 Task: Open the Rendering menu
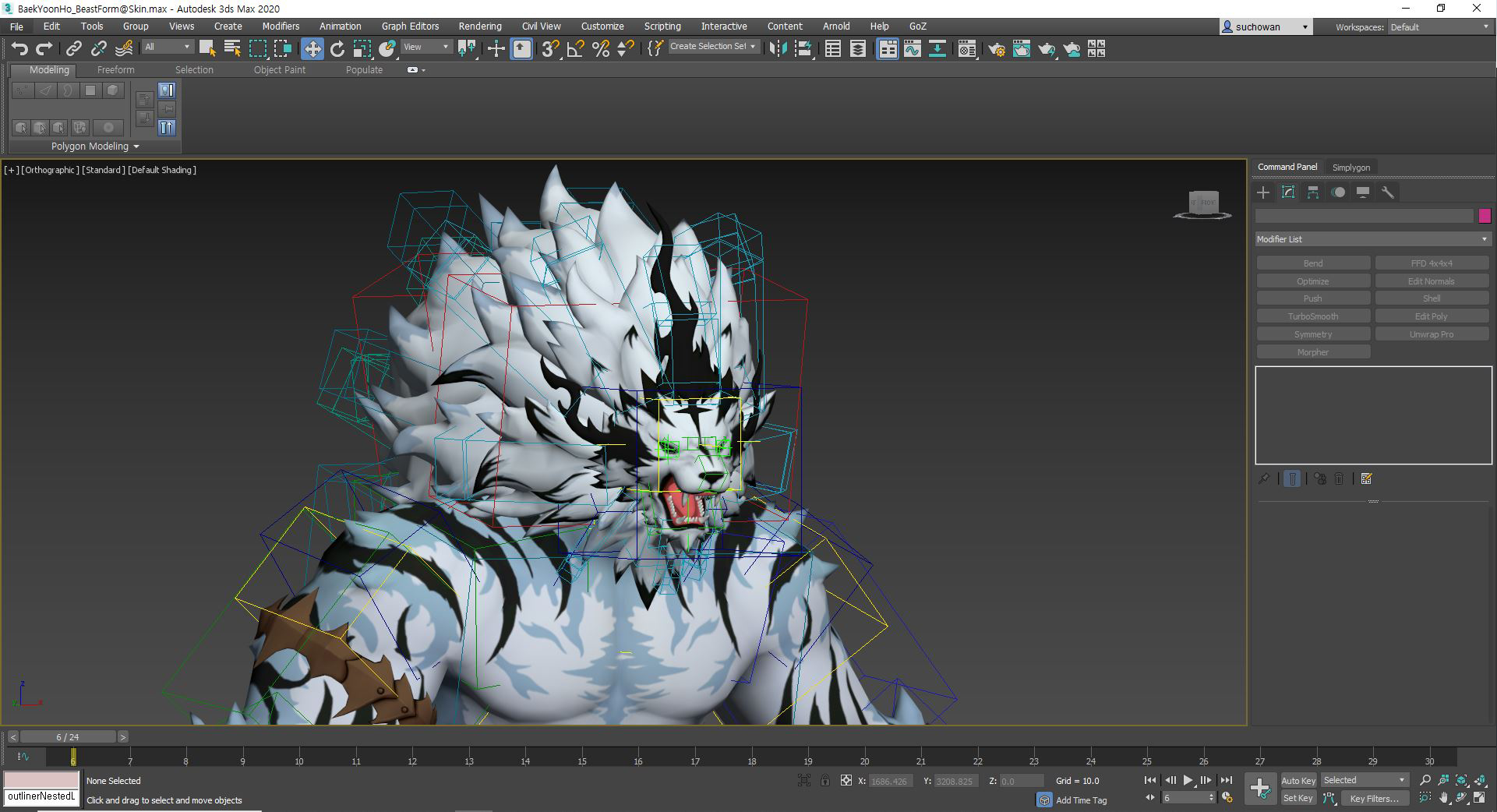(480, 26)
